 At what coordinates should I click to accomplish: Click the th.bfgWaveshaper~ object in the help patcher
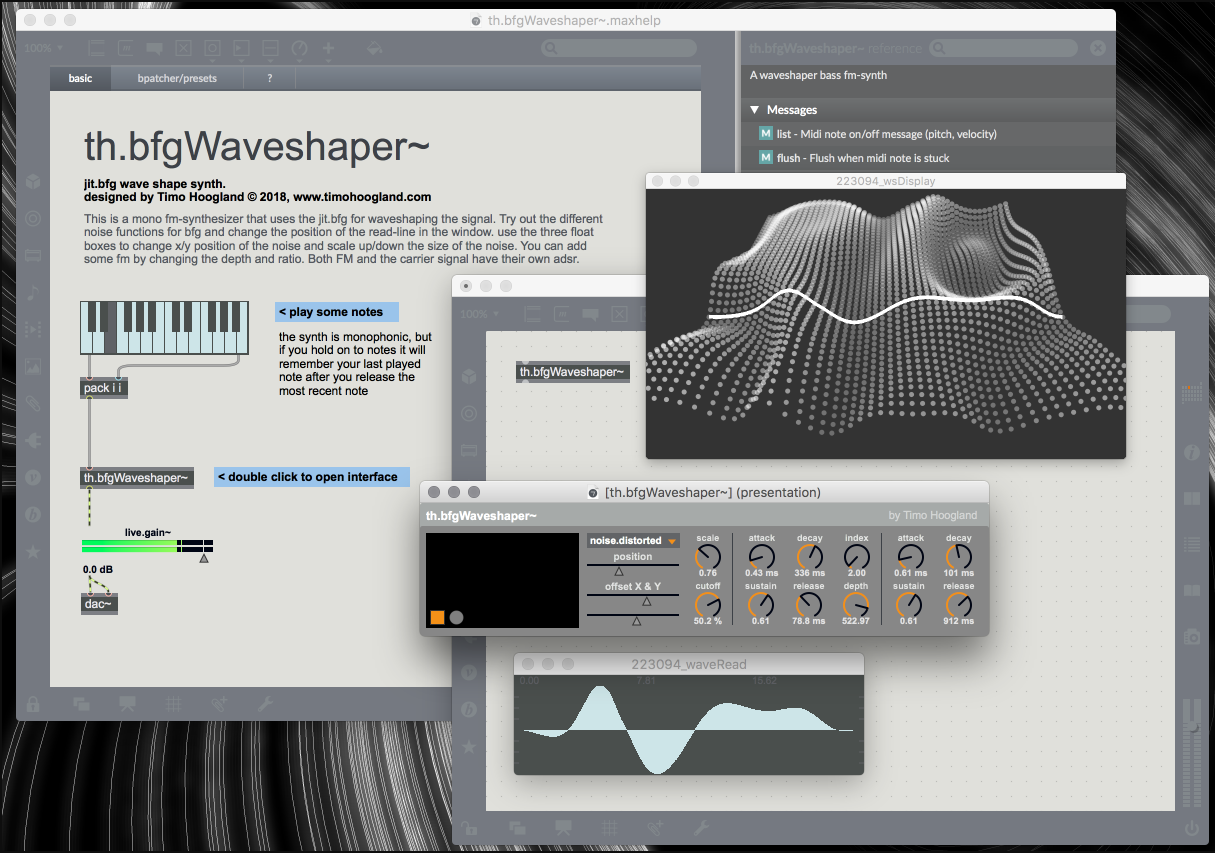[x=135, y=478]
